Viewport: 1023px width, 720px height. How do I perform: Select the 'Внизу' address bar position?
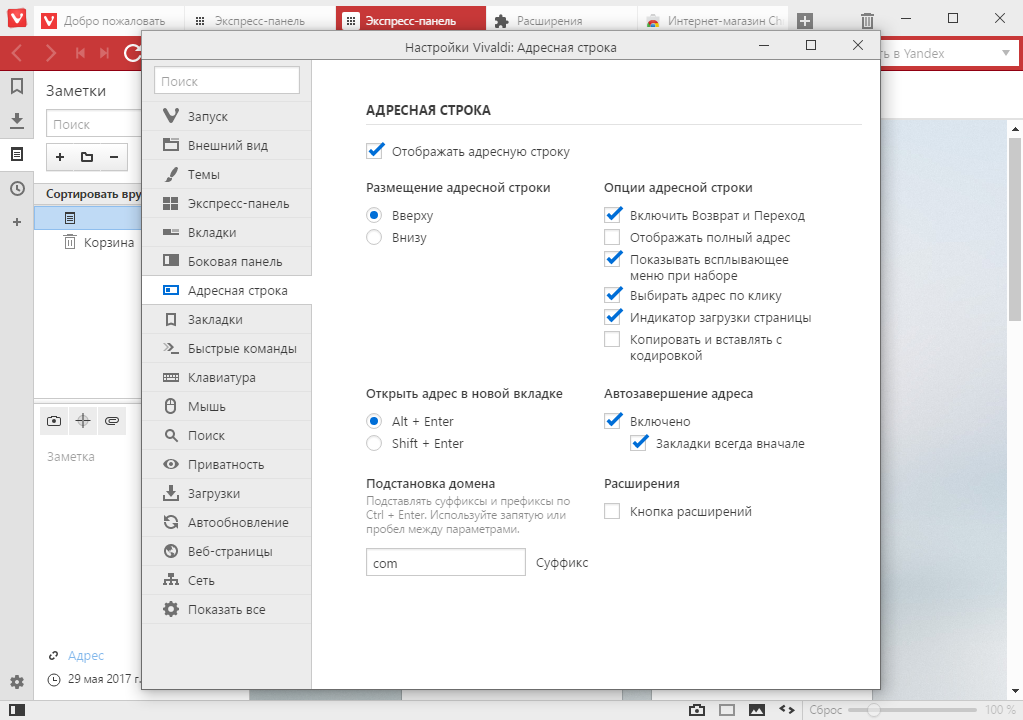(x=374, y=238)
